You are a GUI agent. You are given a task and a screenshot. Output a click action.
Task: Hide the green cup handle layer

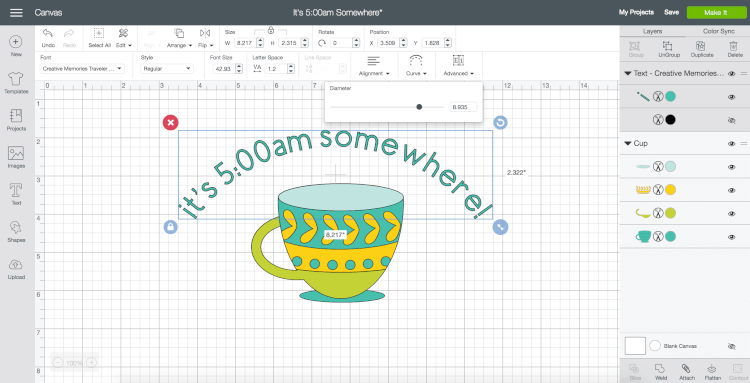(x=731, y=213)
